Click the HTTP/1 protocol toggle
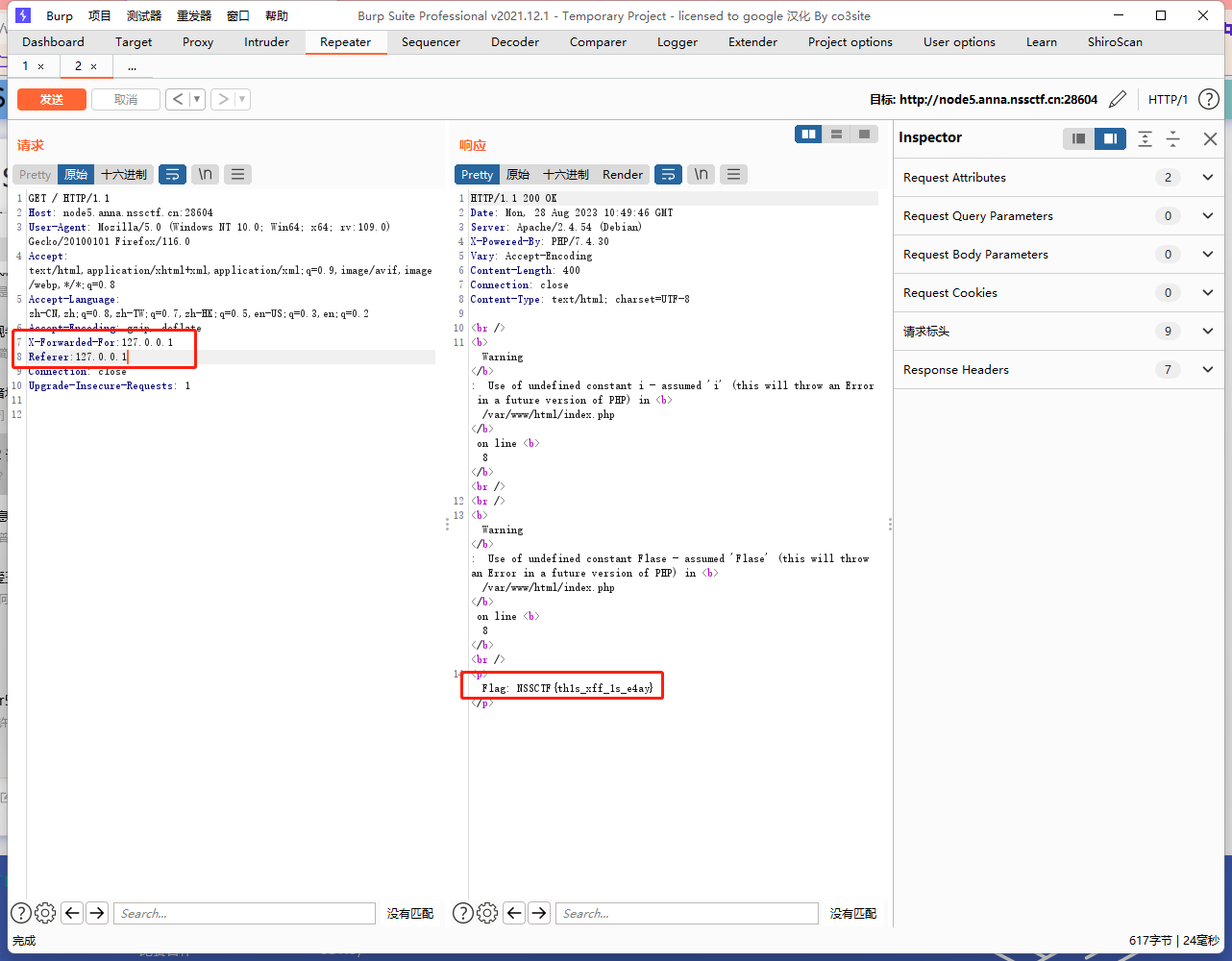1232x961 pixels. coord(1168,99)
